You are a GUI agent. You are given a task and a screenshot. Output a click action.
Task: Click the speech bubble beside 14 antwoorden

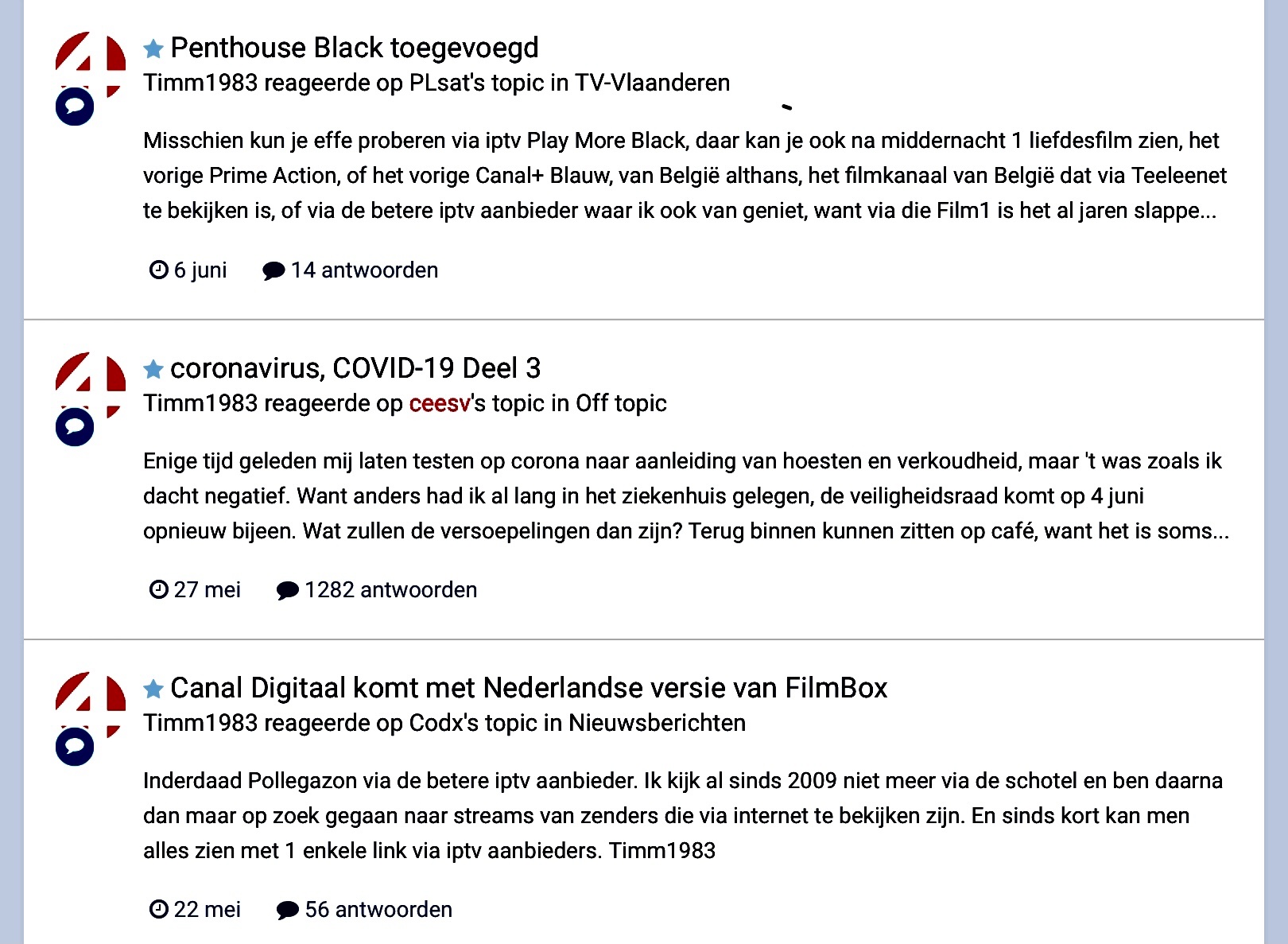coord(274,270)
